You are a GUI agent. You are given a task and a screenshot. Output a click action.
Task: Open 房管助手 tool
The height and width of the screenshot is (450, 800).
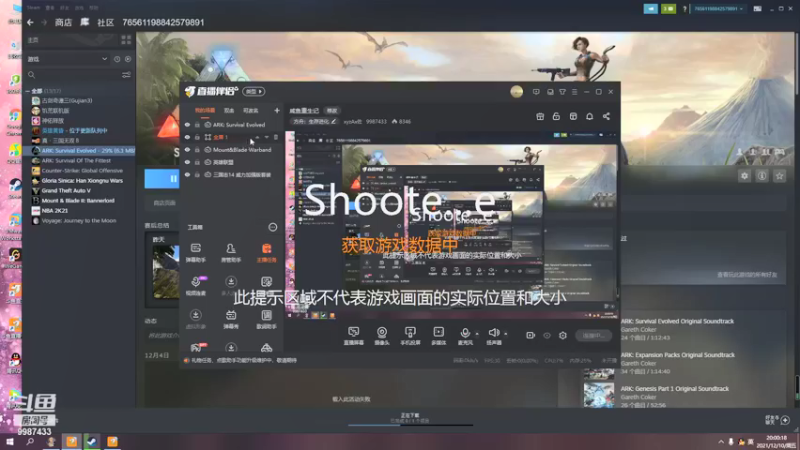coord(231,253)
